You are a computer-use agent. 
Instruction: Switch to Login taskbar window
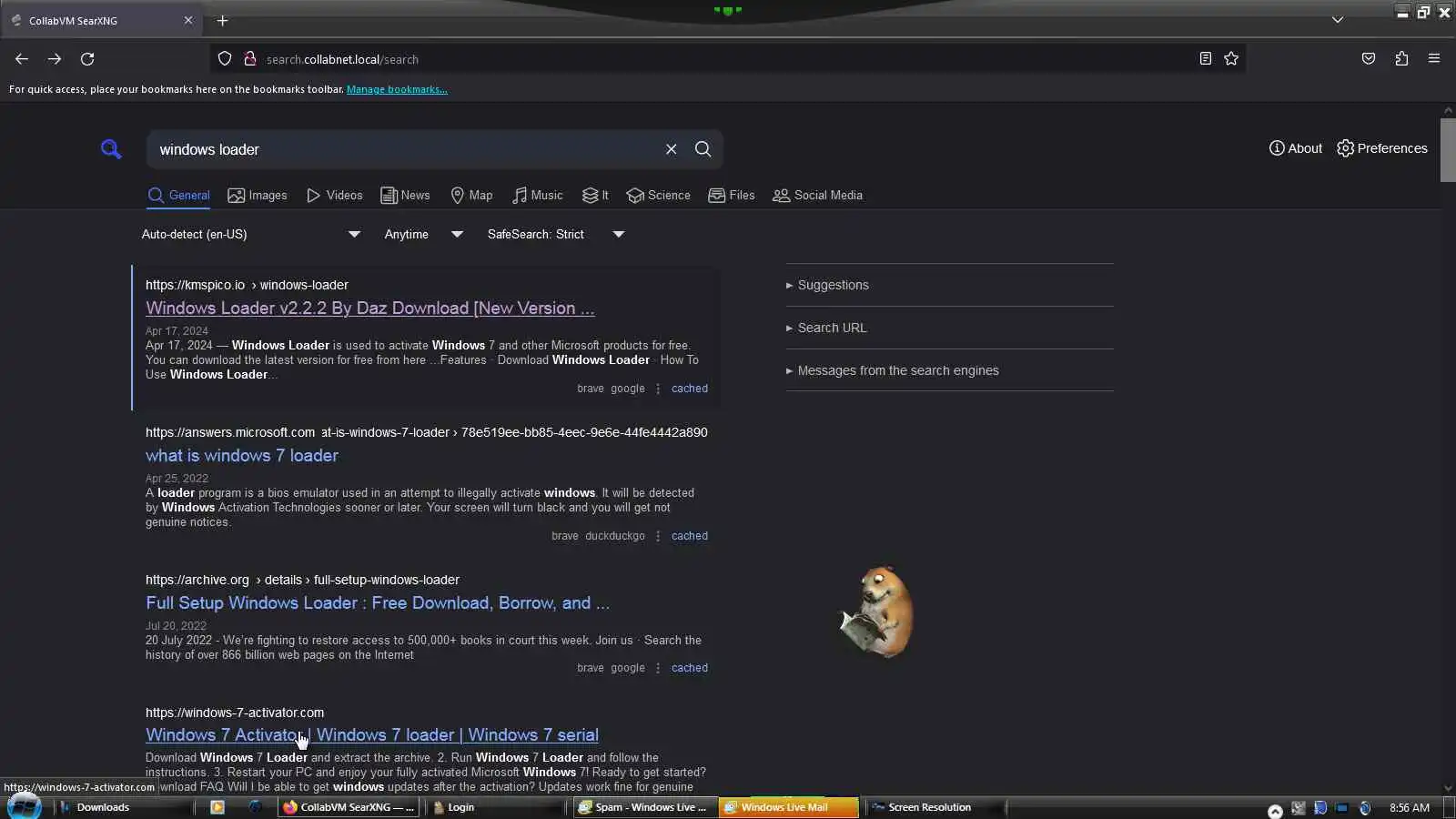tap(496, 807)
